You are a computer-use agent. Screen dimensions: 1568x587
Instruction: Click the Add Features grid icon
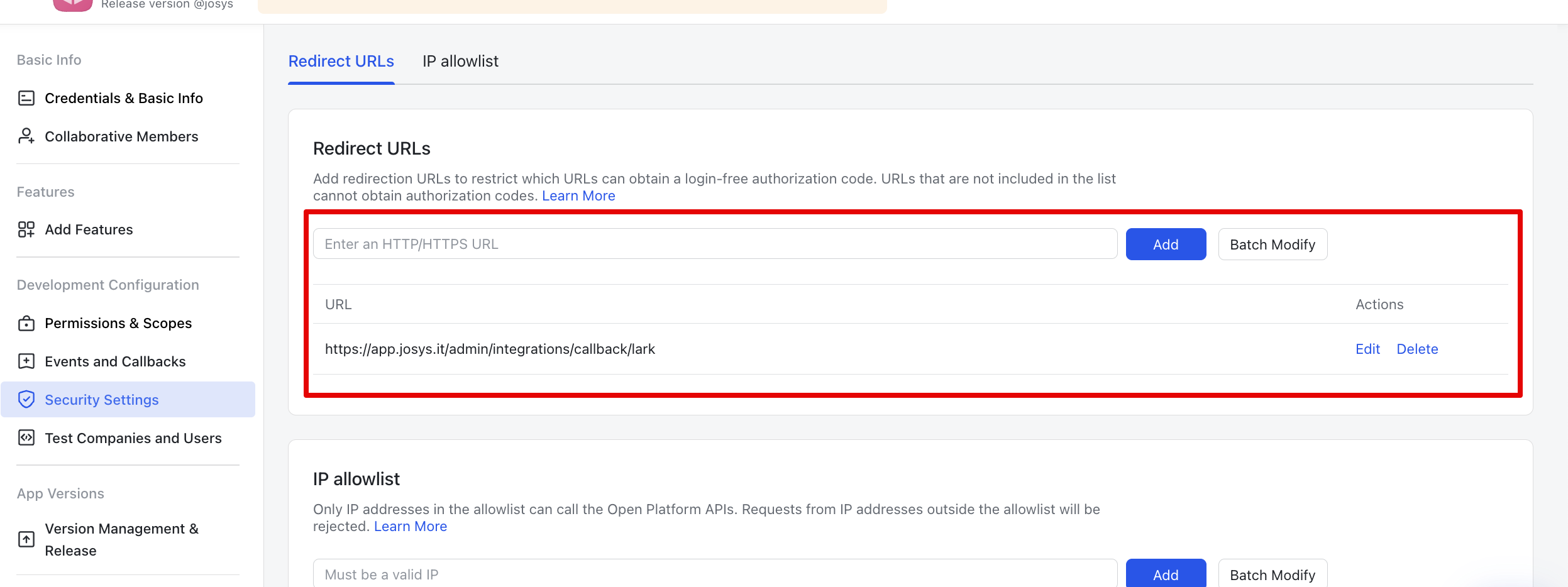click(26, 229)
